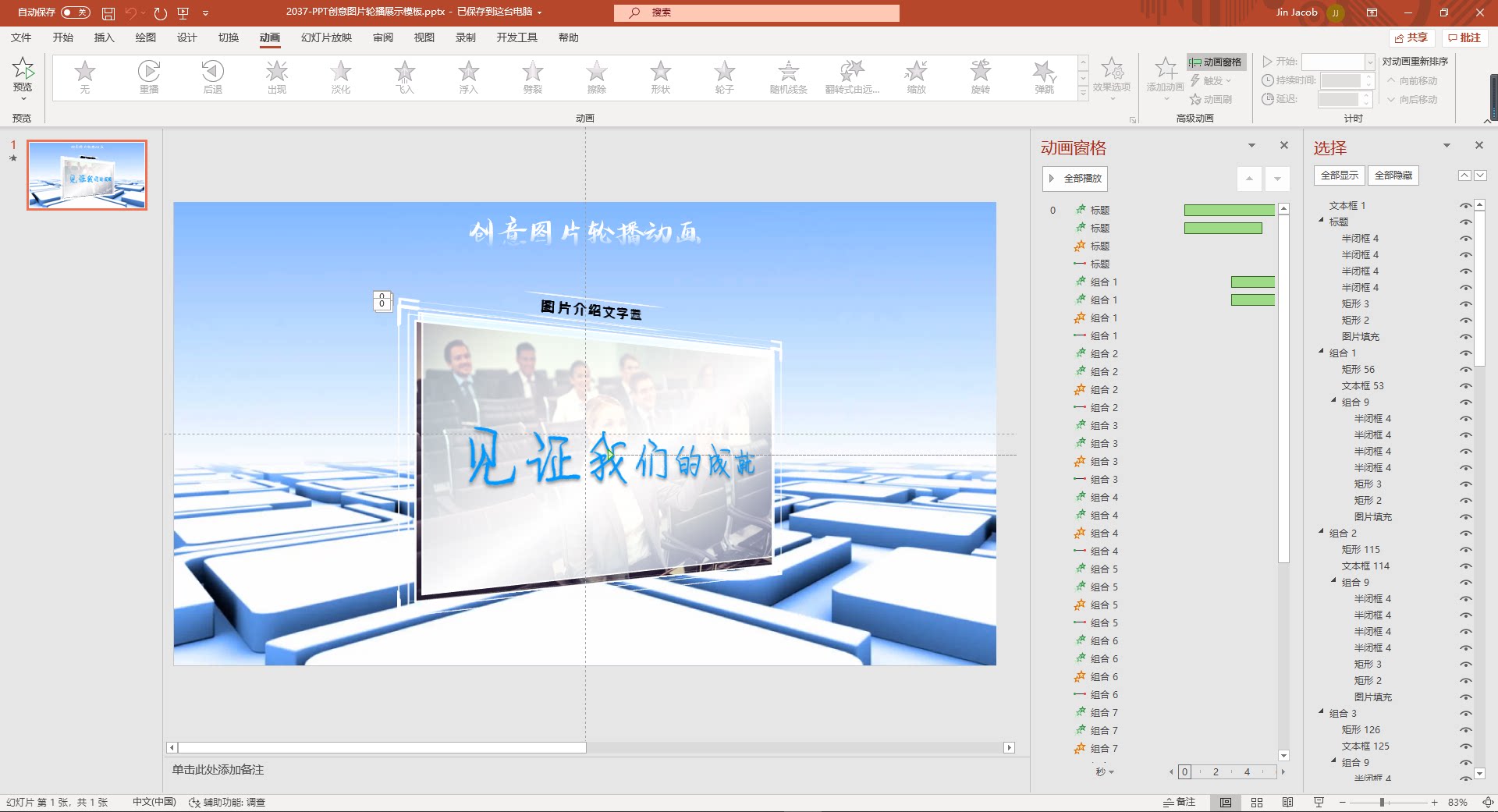Screen dimensions: 1498x812
Task: Start slideshow from status bar icon
Action: coord(1319,802)
